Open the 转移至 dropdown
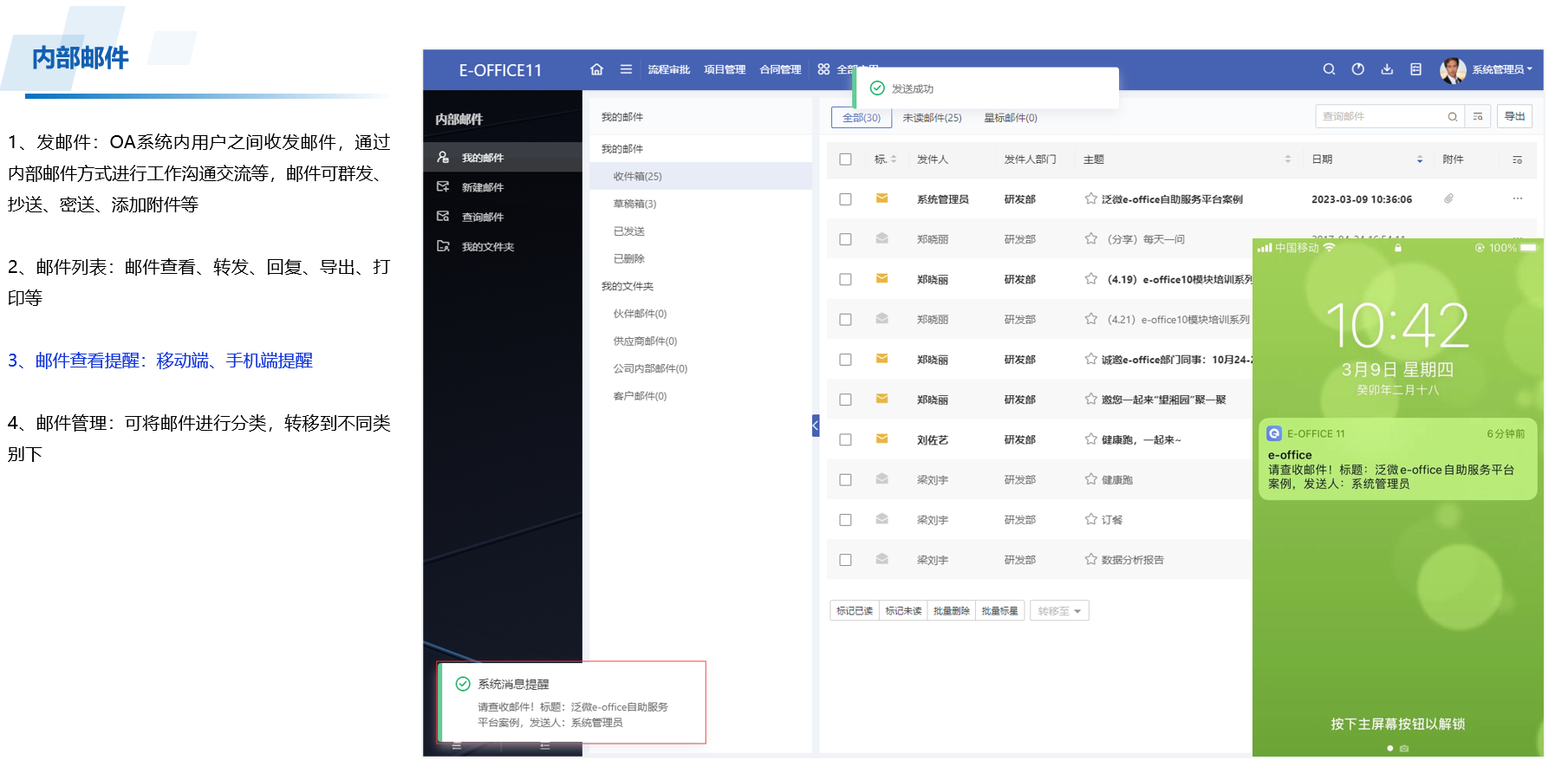The width and height of the screenshot is (1568, 767). pos(1059,611)
